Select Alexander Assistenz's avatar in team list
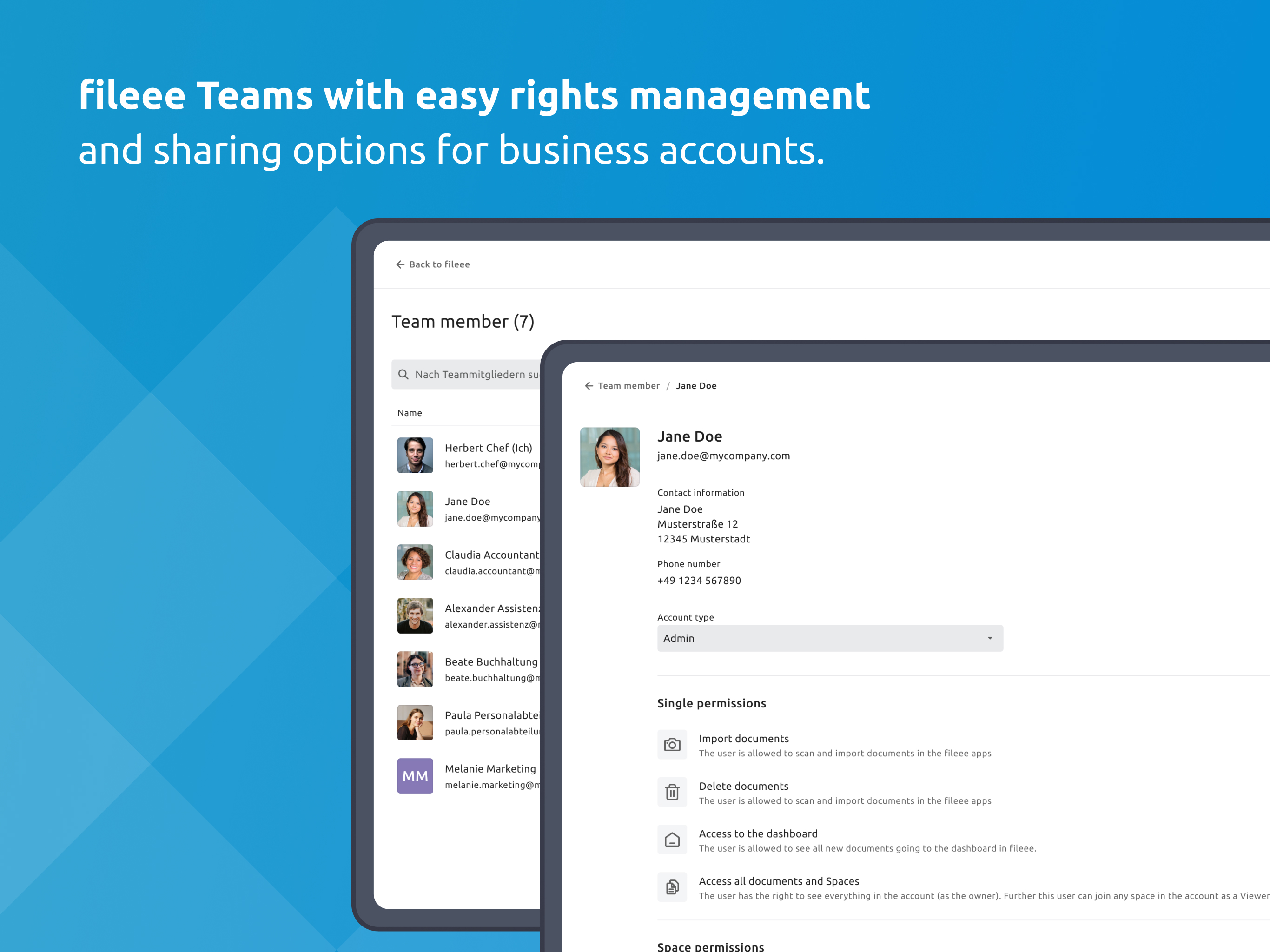This screenshot has width=1270, height=952. [x=415, y=615]
